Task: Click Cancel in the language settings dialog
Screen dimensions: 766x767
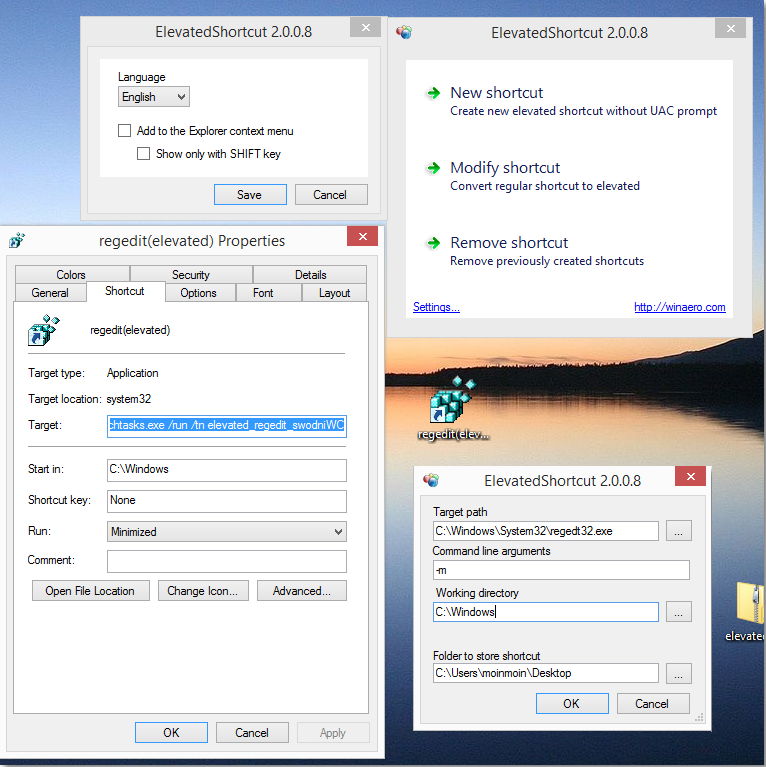Action: click(x=331, y=195)
